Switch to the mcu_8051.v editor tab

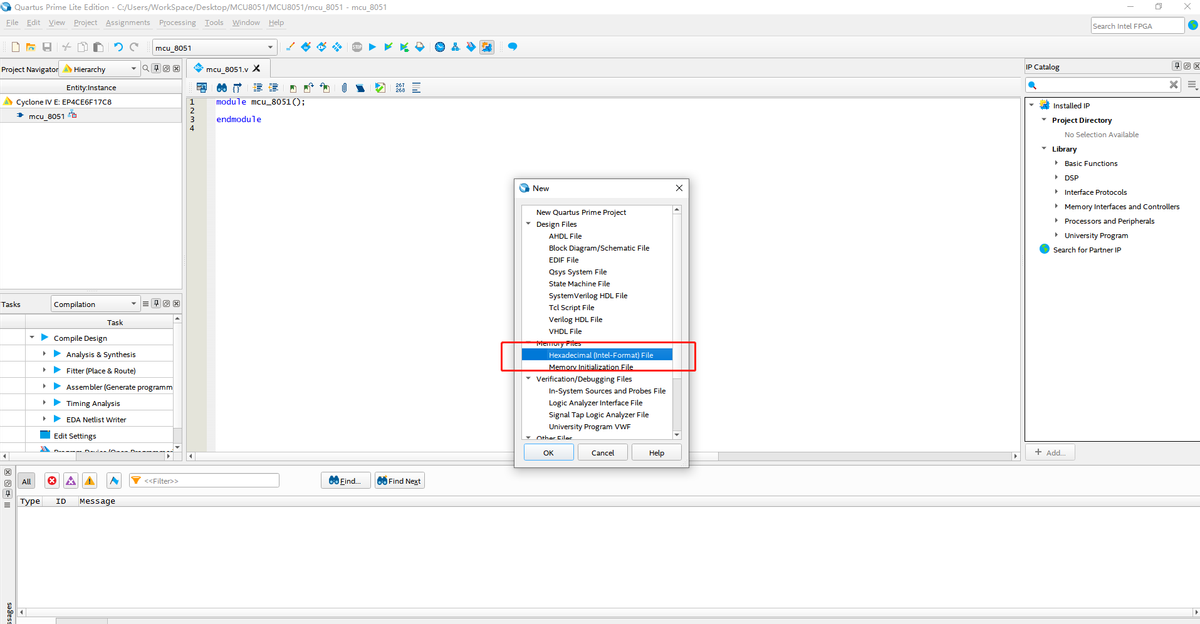point(227,68)
